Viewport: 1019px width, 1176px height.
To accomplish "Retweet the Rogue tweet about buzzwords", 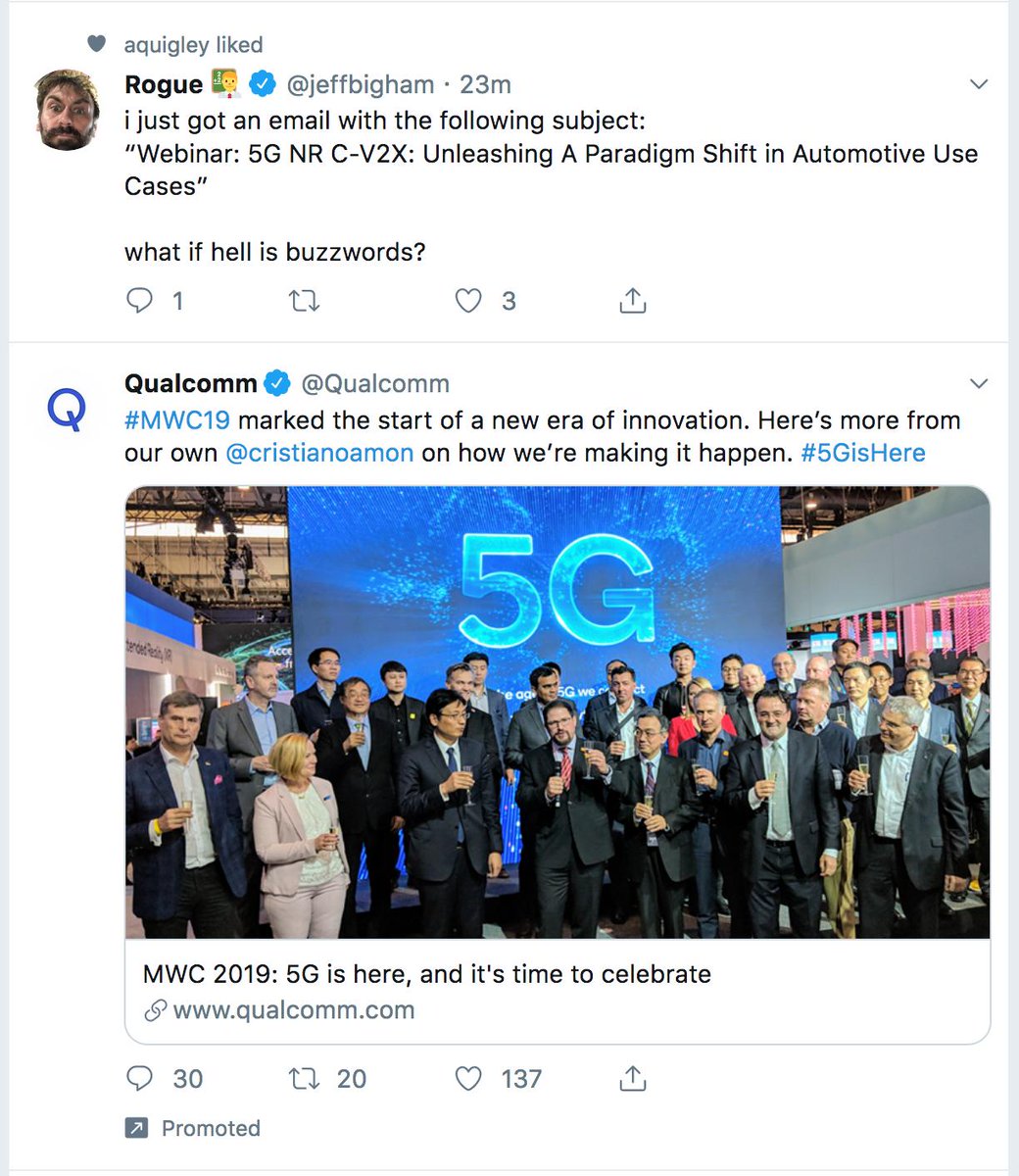I will click(305, 301).
